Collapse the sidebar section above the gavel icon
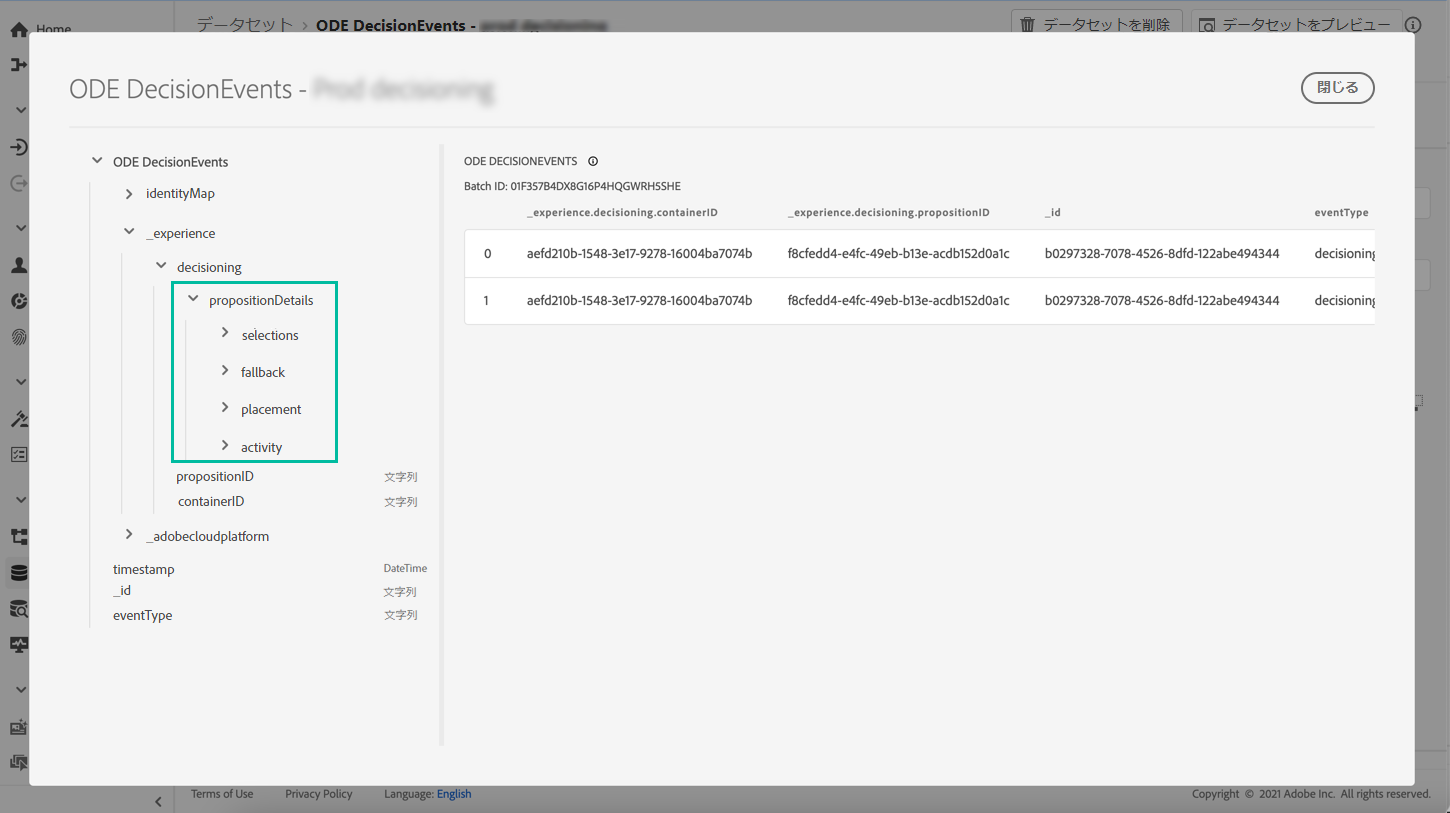Screen dimensions: 1450x813 tap(21, 381)
